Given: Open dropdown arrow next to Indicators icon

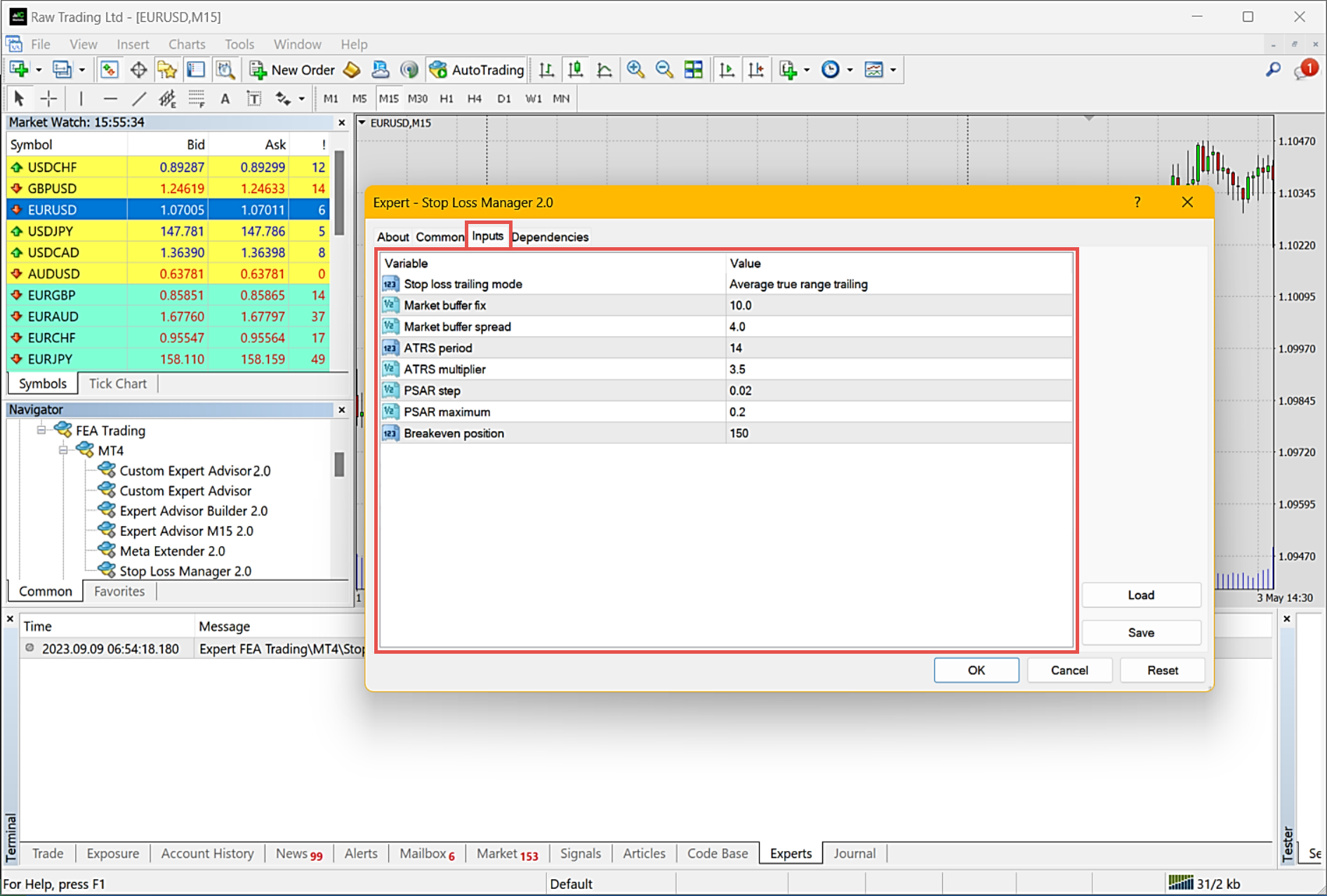Looking at the screenshot, I should click(807, 70).
